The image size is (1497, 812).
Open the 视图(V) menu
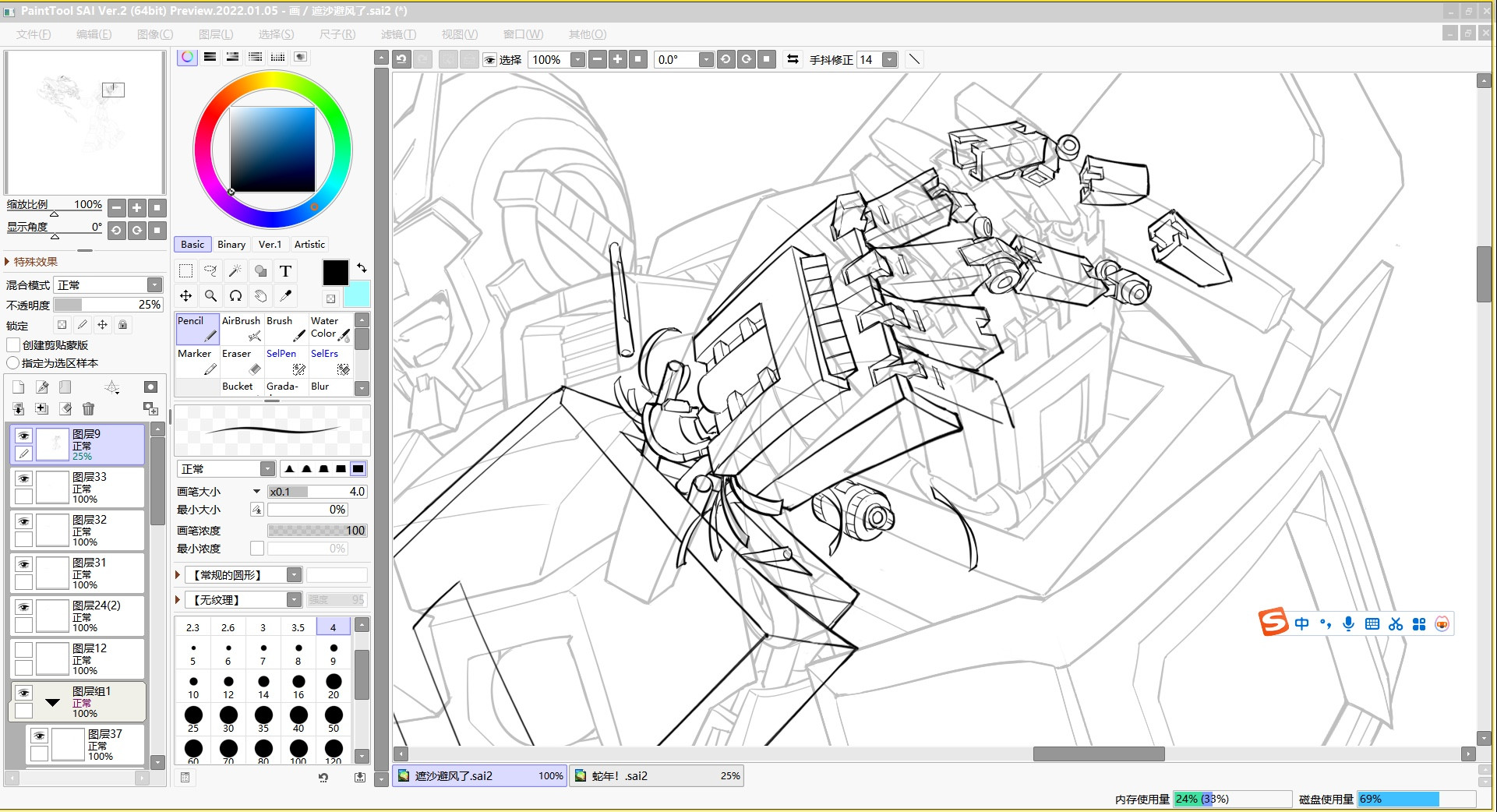460,34
